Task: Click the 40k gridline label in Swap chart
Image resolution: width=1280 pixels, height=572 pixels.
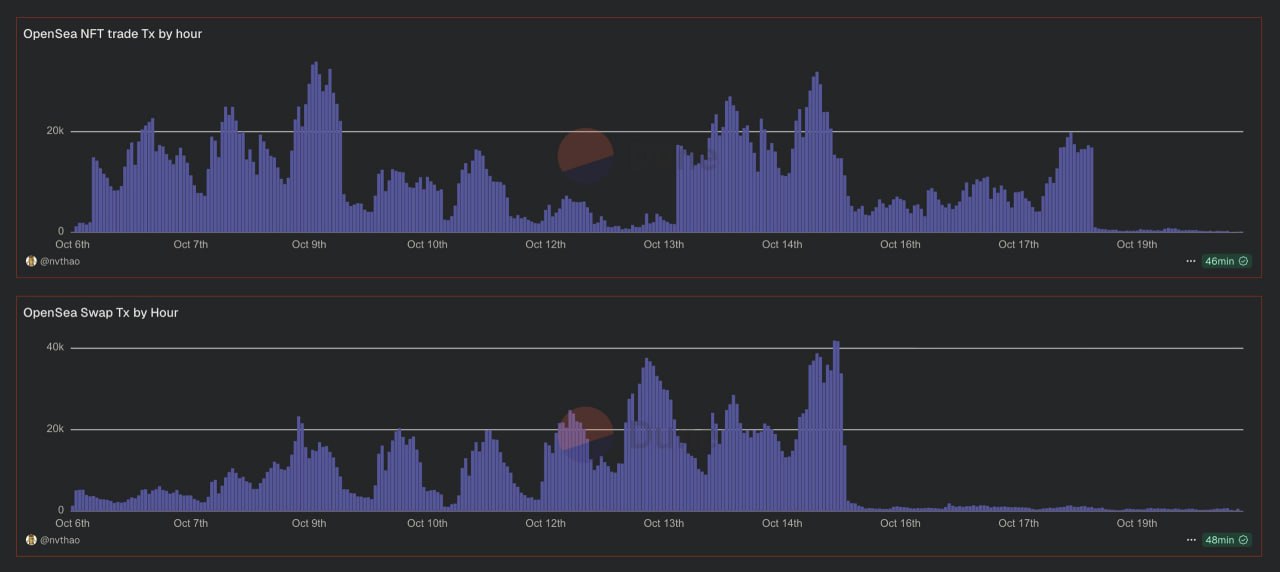Action: click(x=54, y=347)
